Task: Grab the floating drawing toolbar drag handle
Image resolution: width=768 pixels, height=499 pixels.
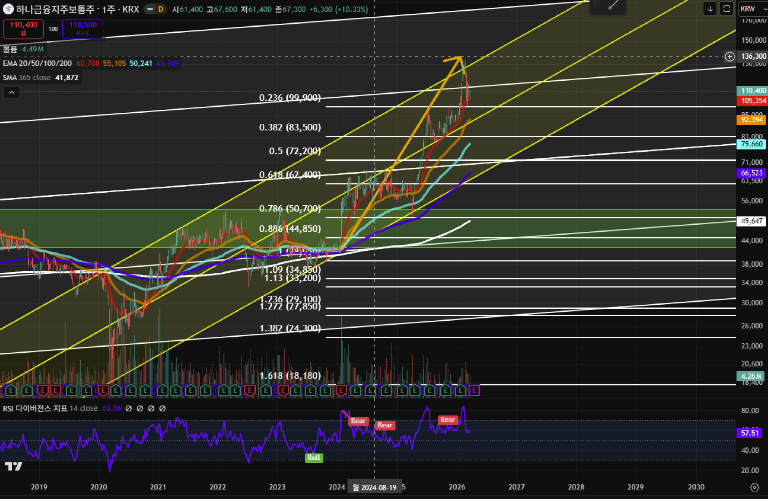Action: (x=596, y=4)
